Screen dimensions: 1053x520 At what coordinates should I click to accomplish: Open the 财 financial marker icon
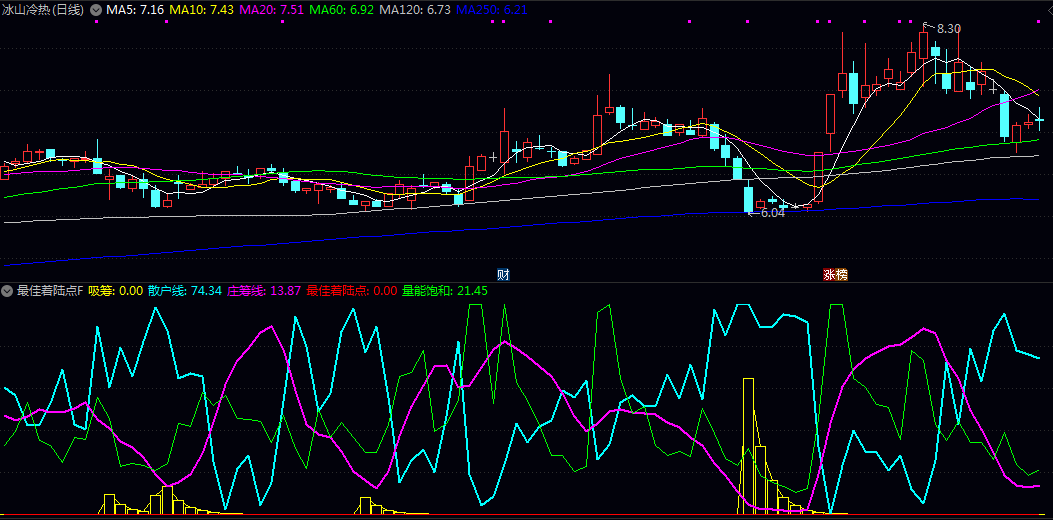[x=504, y=274]
